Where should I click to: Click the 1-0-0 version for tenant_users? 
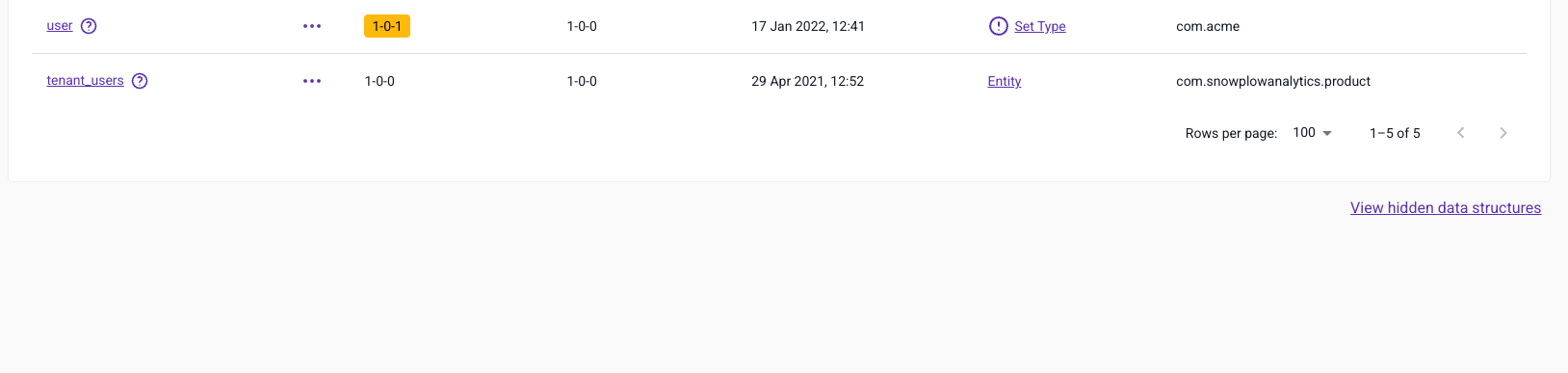point(379,81)
